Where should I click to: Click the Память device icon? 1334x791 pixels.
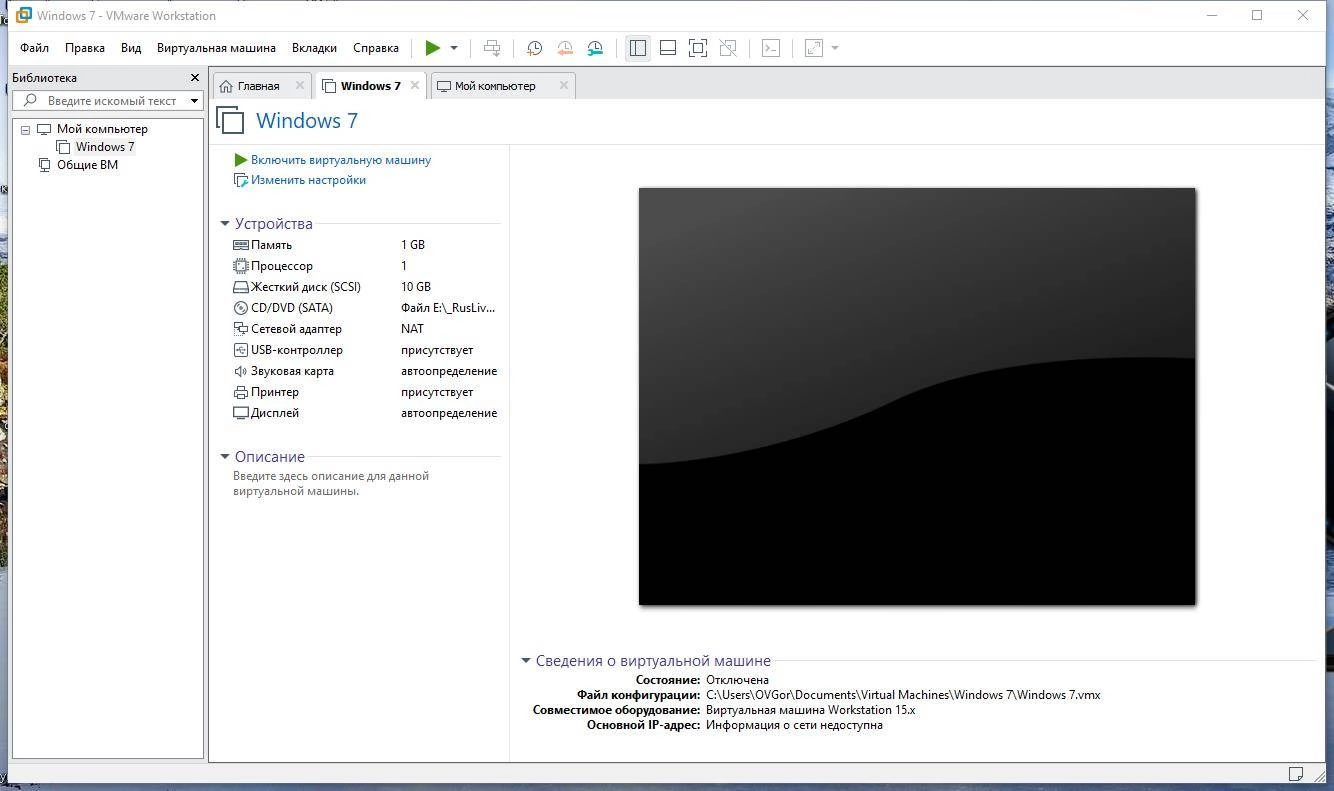tap(240, 245)
